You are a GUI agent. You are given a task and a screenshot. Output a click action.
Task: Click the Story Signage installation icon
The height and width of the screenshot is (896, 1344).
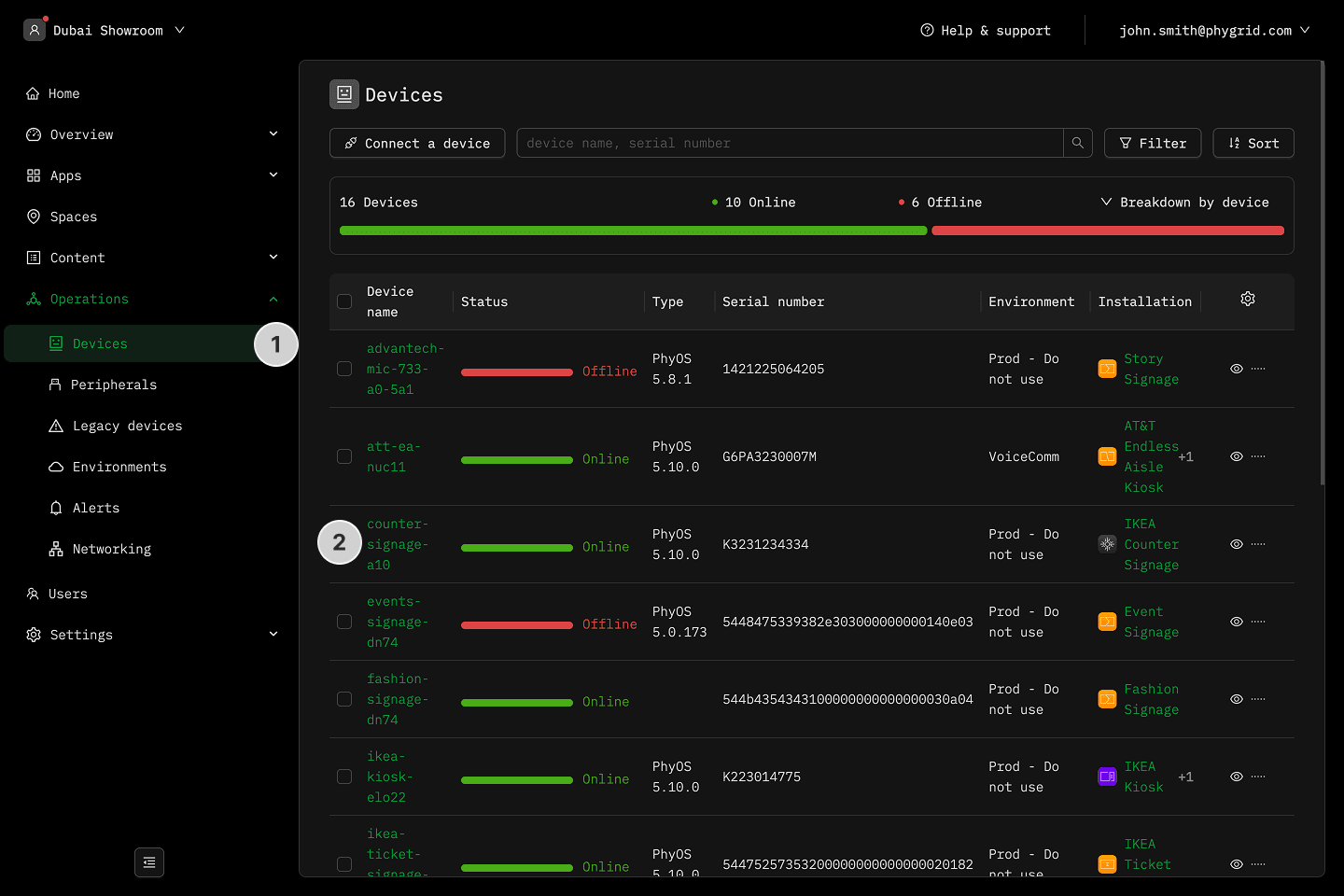pos(1107,369)
